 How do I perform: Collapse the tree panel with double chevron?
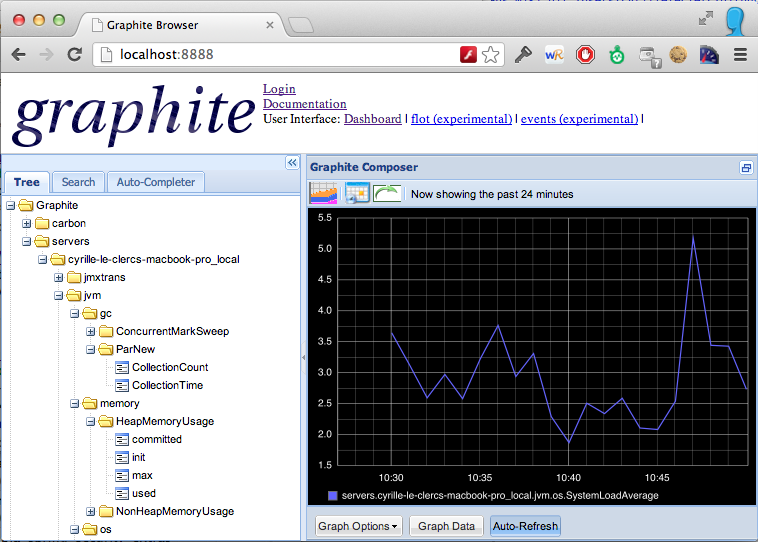[292, 163]
